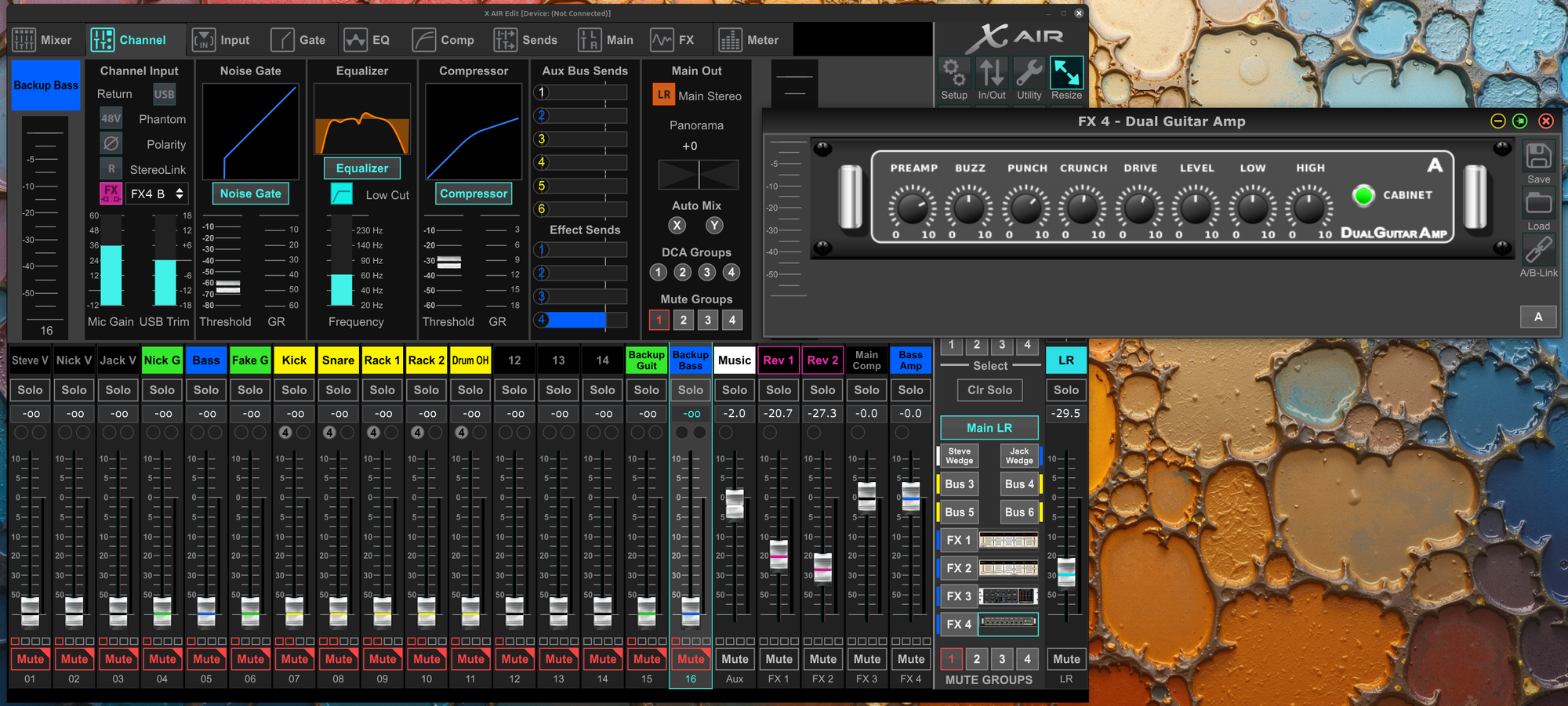Toggle the Low Cut filter icon
This screenshot has height=706, width=1568.
342,194
